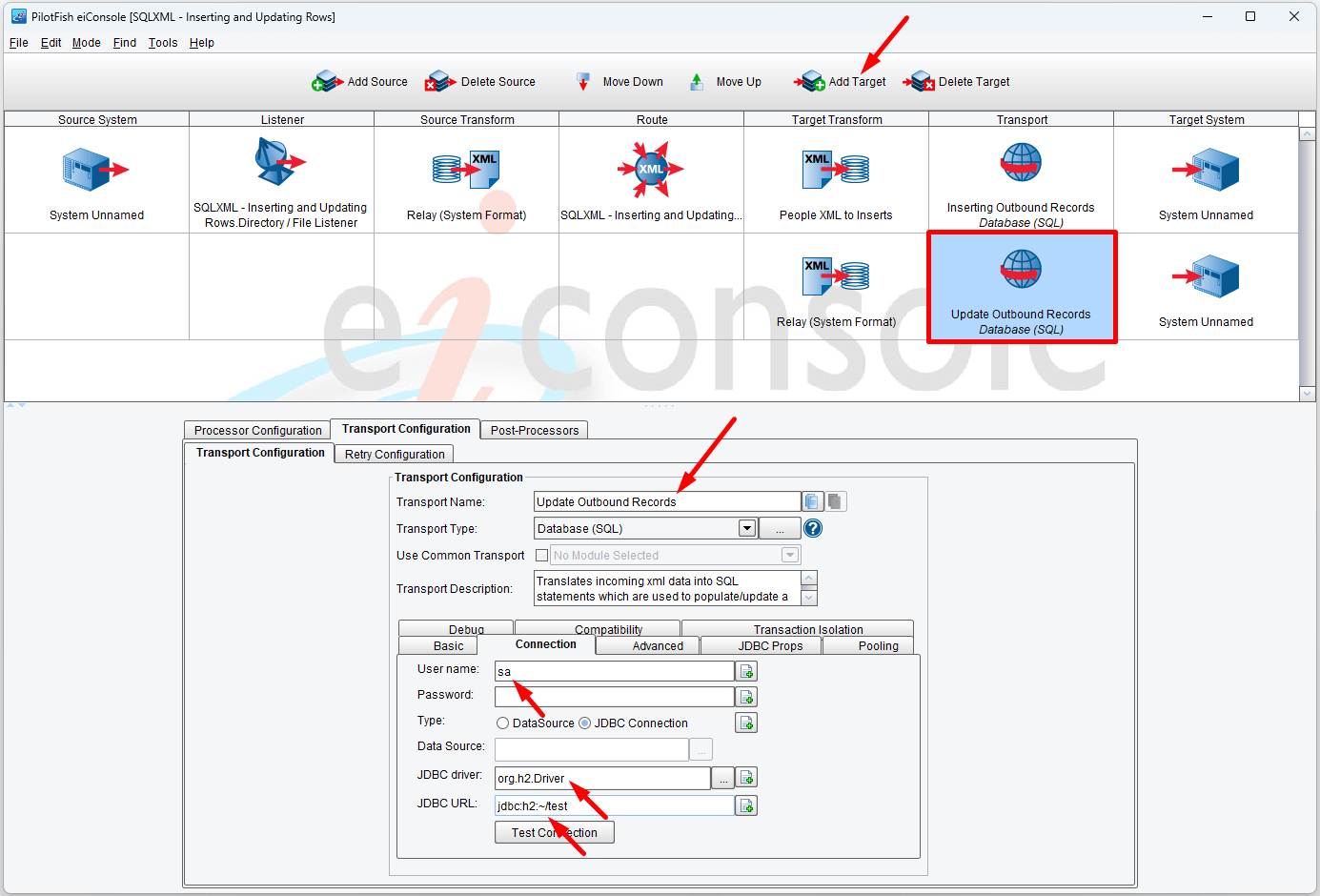Click the stage grid scrollbar down arrow
The image size is (1320, 896).
(x=1307, y=394)
